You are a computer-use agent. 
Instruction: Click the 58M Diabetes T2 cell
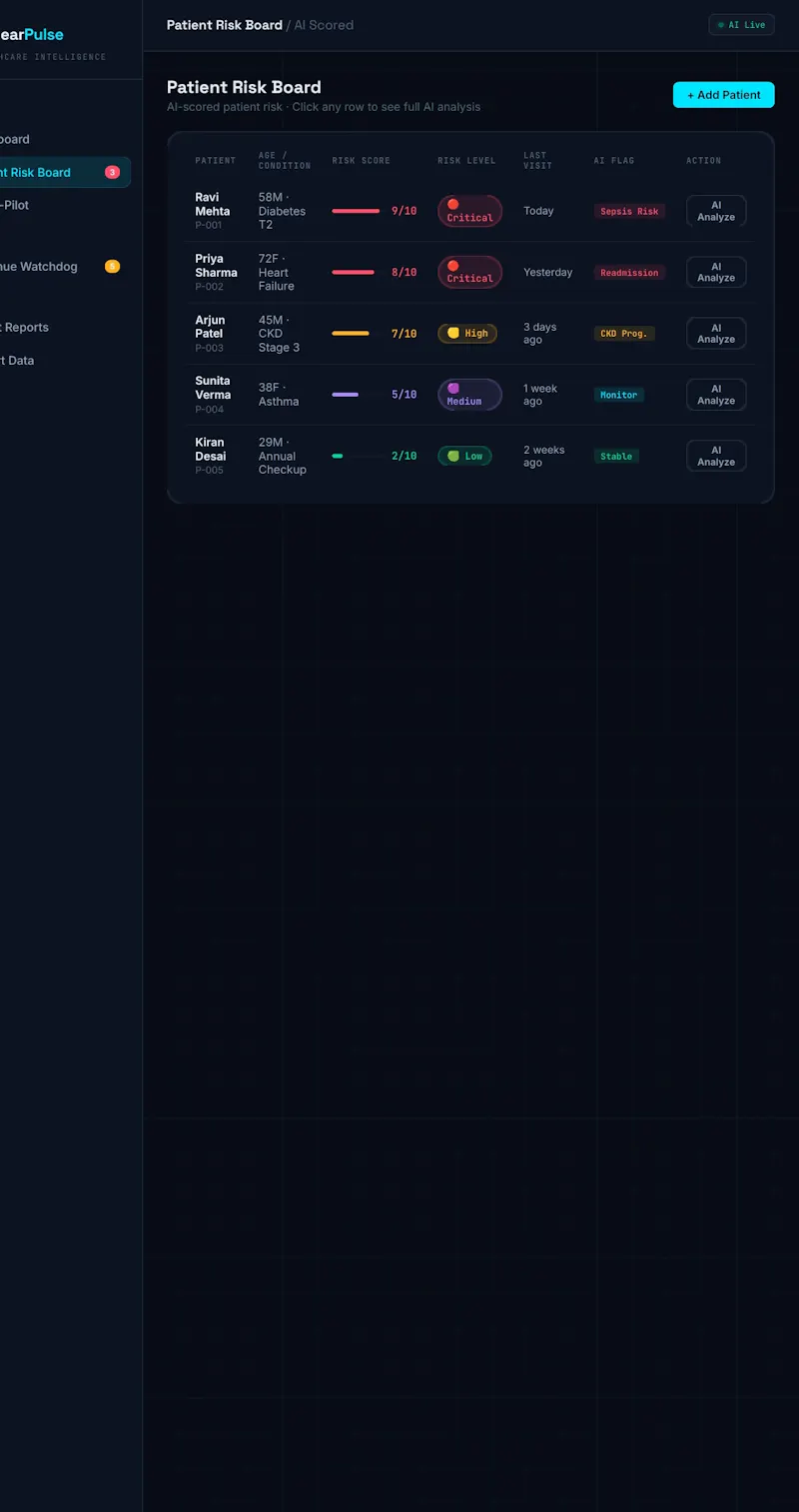click(x=282, y=211)
